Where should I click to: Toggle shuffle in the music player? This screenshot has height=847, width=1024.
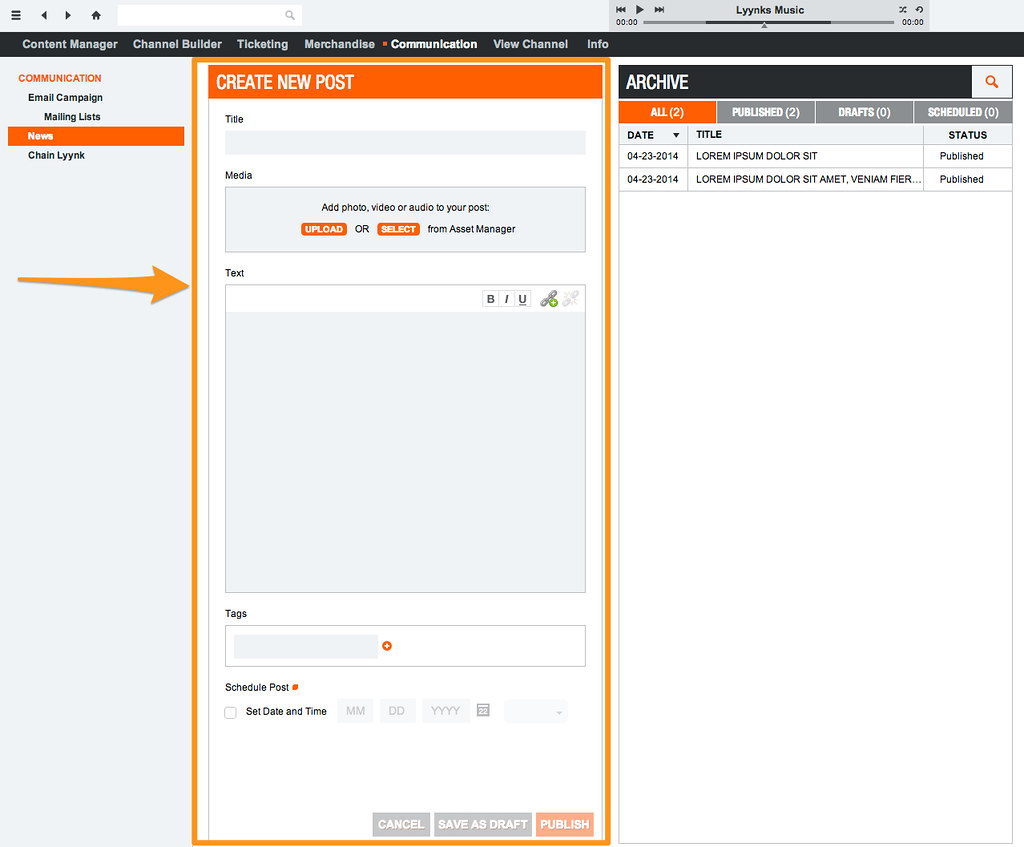click(903, 9)
